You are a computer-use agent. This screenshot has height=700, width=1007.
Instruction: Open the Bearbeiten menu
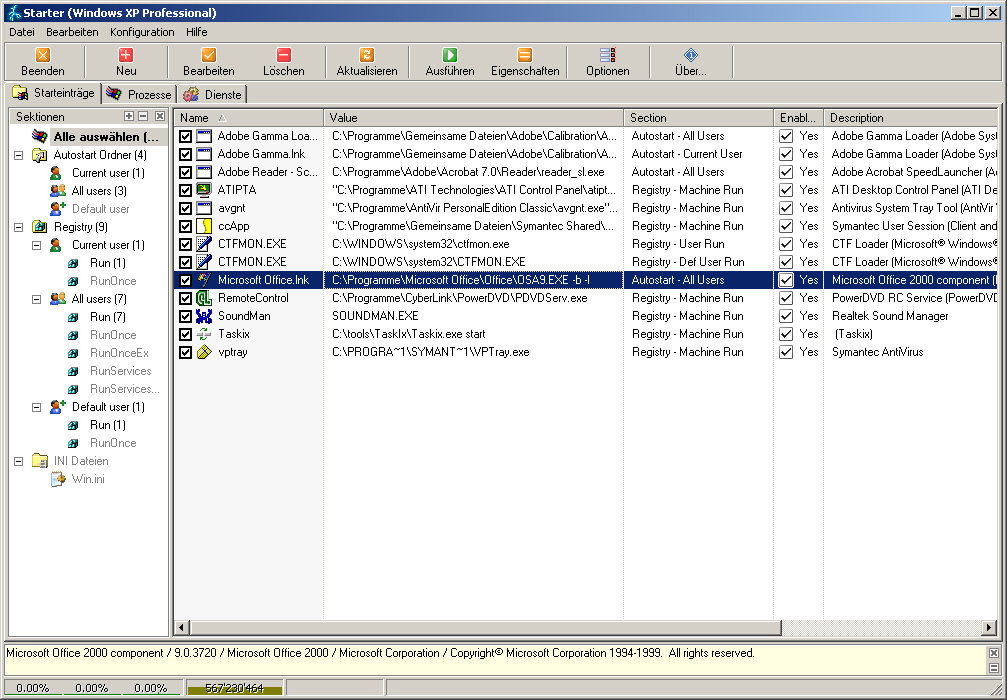(x=72, y=31)
